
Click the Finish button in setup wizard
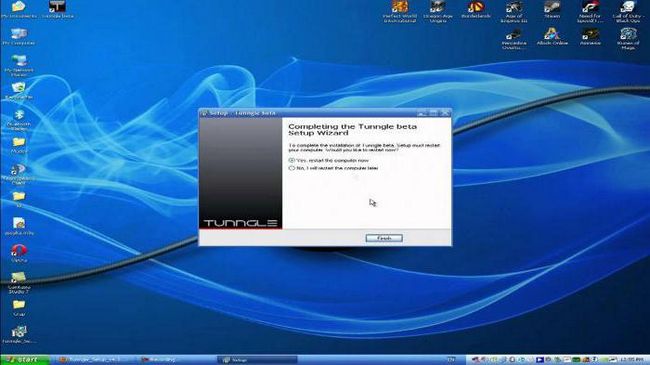pyautogui.click(x=384, y=238)
